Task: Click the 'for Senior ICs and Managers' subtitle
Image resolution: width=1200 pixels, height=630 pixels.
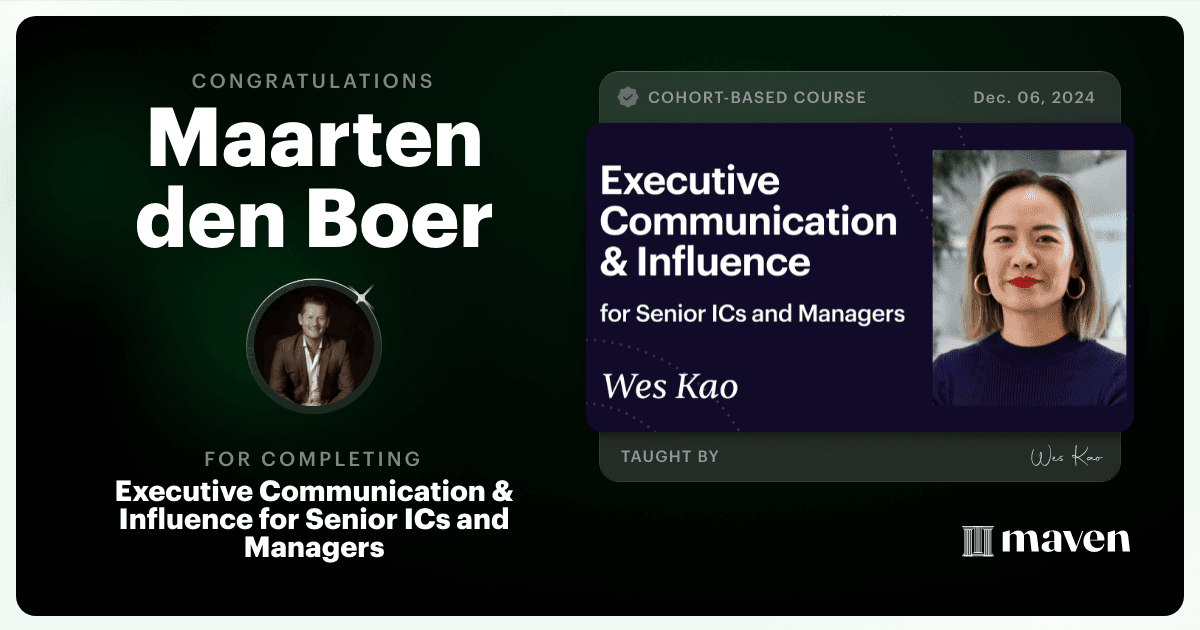Action: tap(752, 313)
